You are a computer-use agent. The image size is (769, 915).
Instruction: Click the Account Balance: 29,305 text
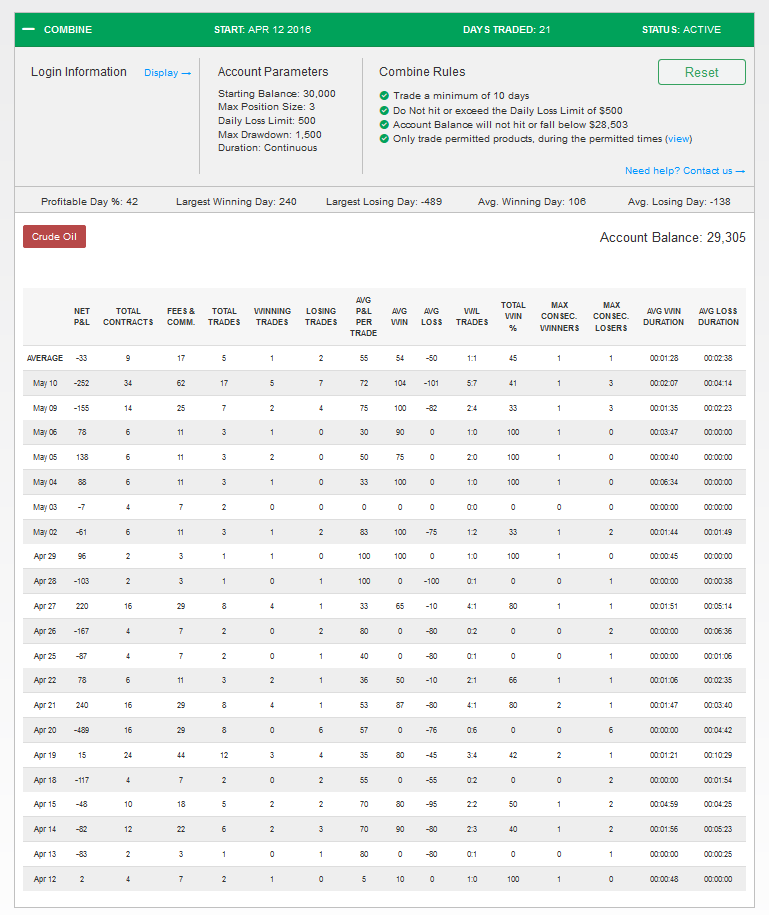pyautogui.click(x=673, y=238)
